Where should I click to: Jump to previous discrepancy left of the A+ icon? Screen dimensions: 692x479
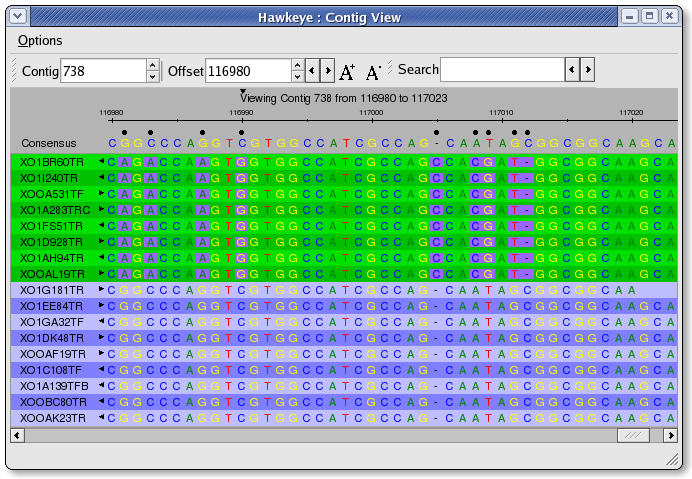[x=312, y=71]
